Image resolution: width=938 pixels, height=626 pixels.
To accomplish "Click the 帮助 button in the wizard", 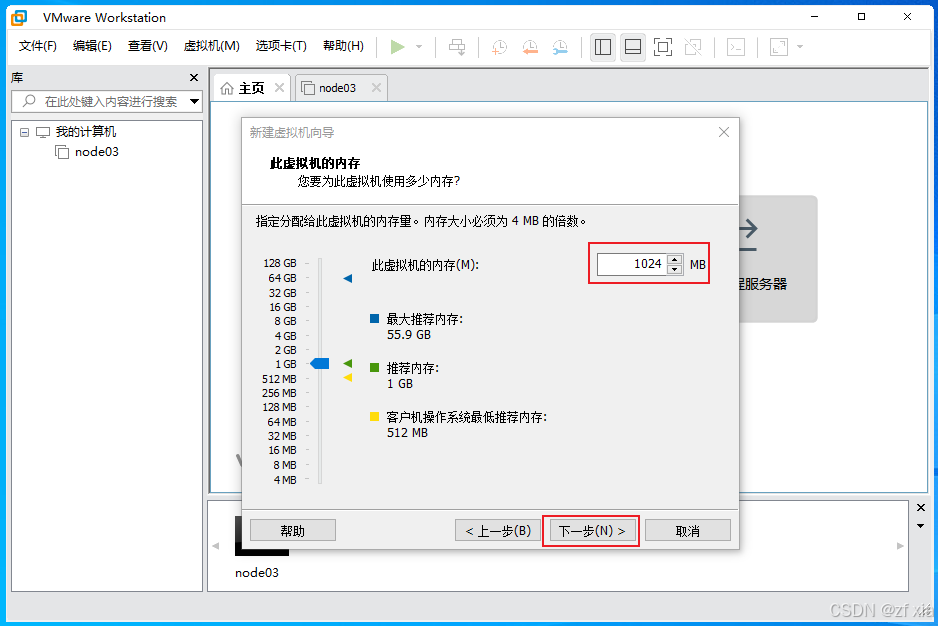I will click(293, 531).
